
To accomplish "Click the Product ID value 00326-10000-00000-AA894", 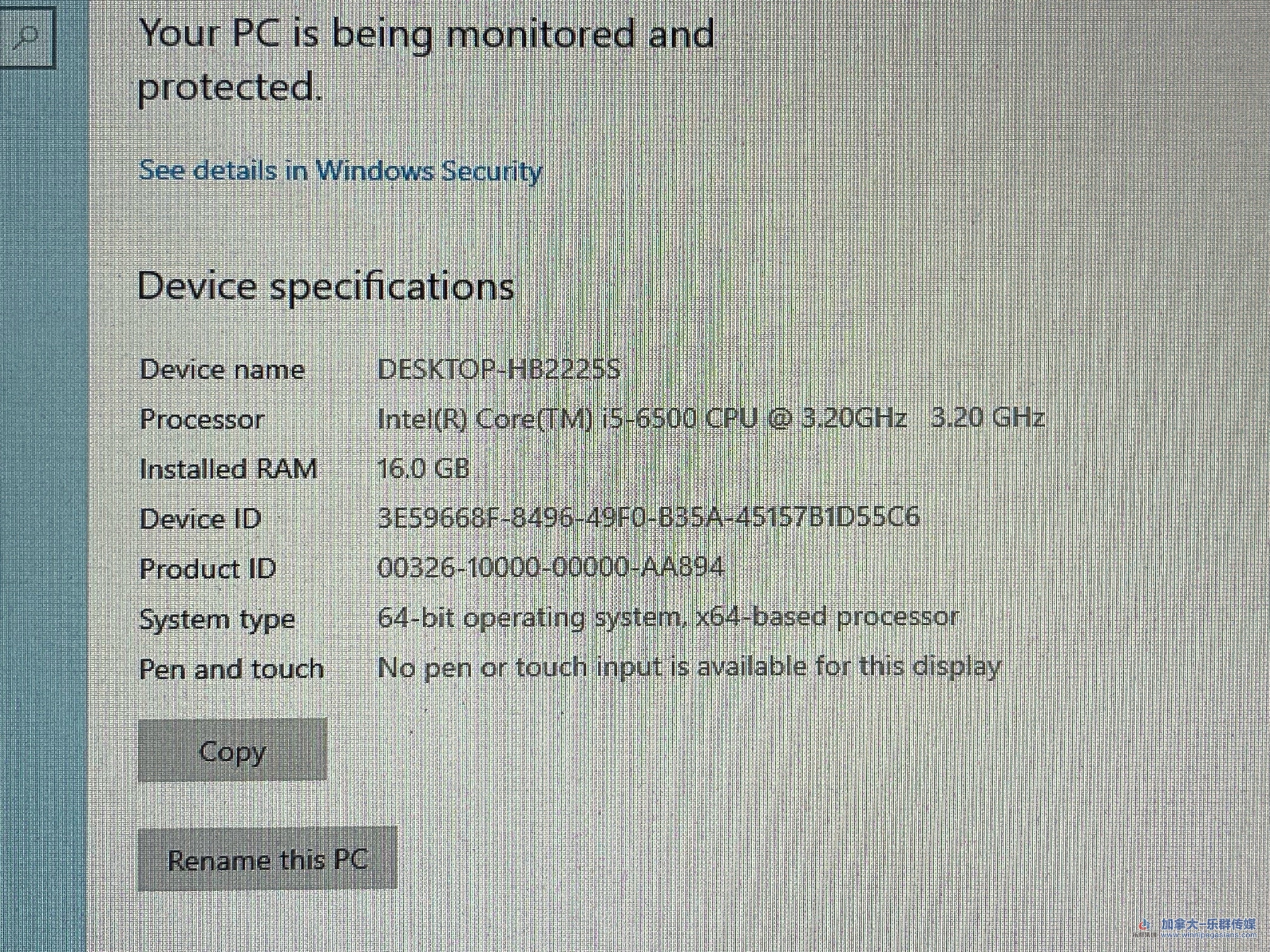I will tap(551, 567).
